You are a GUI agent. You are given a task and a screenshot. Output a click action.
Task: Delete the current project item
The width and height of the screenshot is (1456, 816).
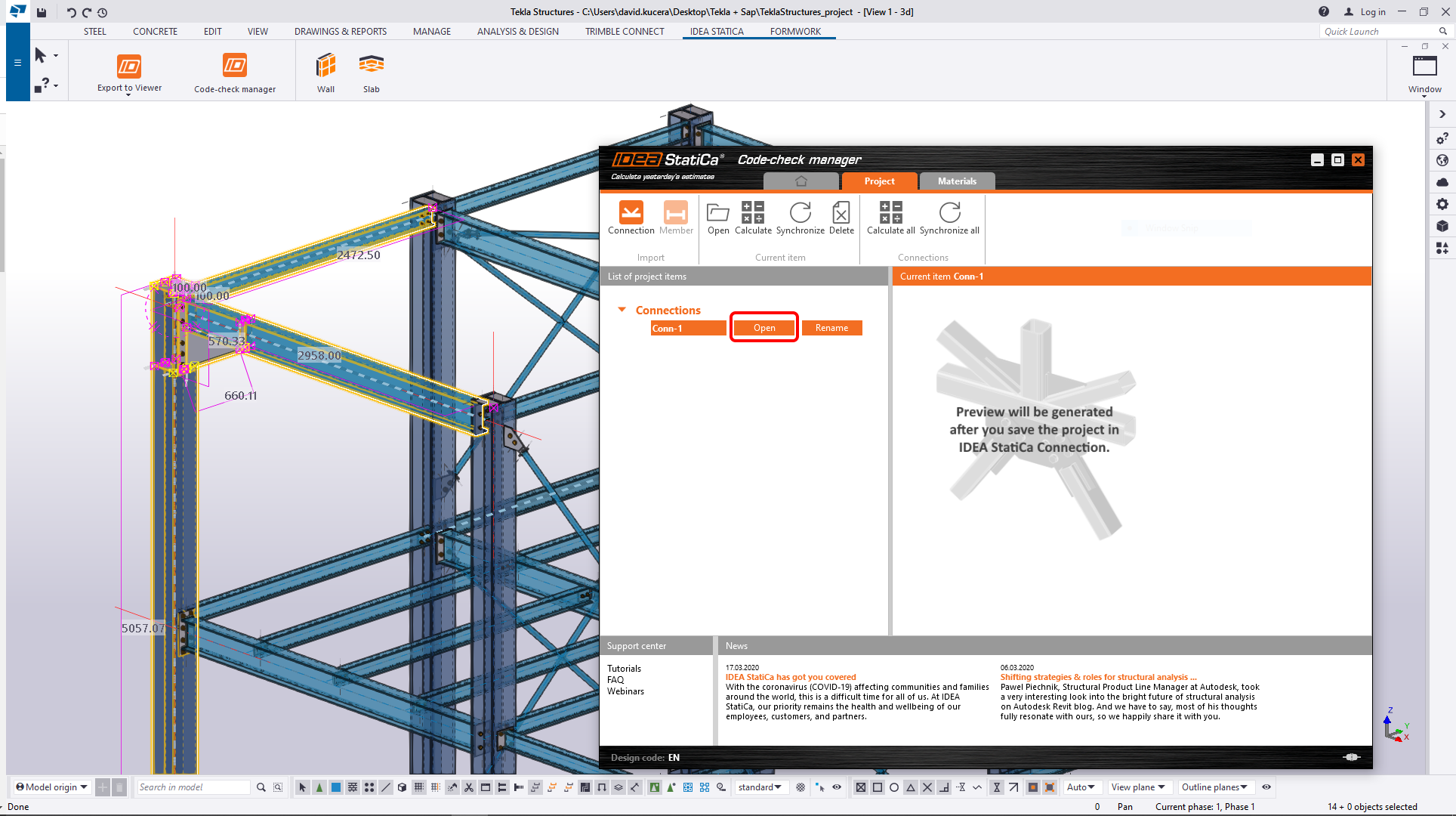(x=841, y=218)
